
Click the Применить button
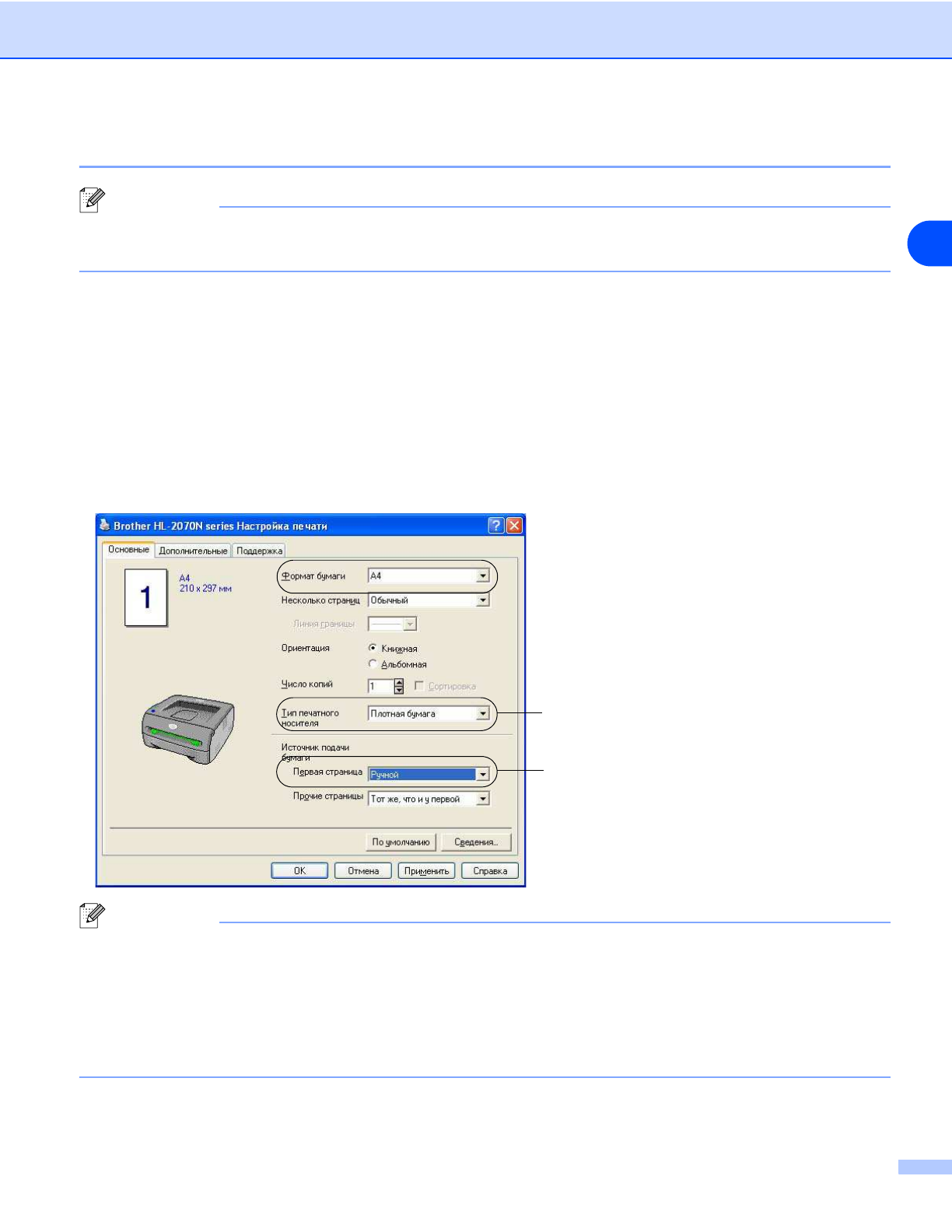pos(426,871)
